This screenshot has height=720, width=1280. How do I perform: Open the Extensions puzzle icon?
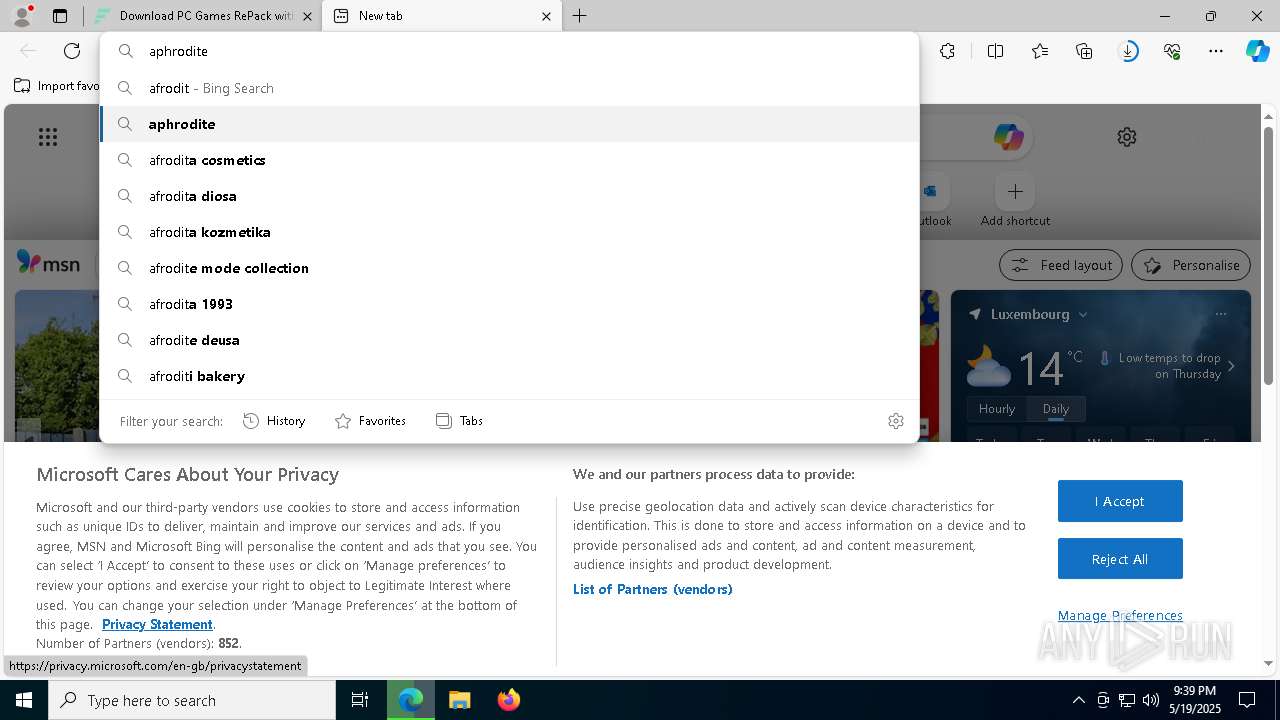[948, 51]
